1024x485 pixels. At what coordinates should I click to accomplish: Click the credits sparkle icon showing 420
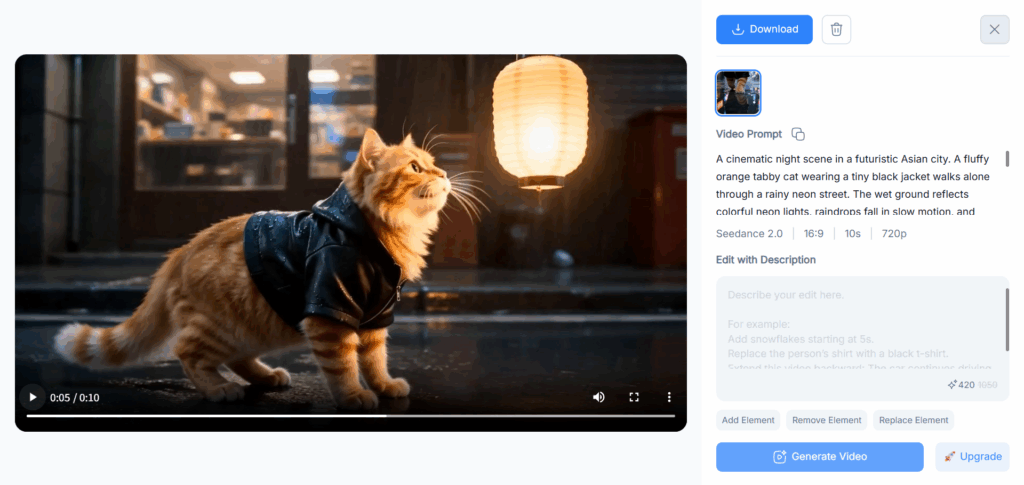[x=952, y=385]
